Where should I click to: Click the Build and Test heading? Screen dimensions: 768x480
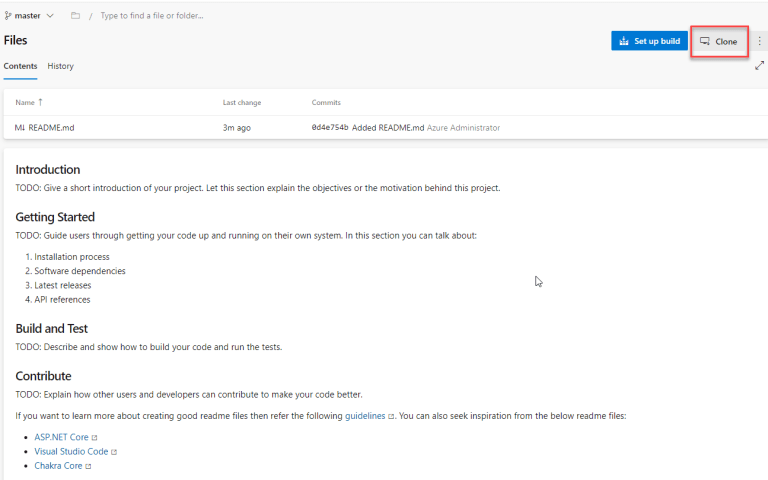[51, 328]
